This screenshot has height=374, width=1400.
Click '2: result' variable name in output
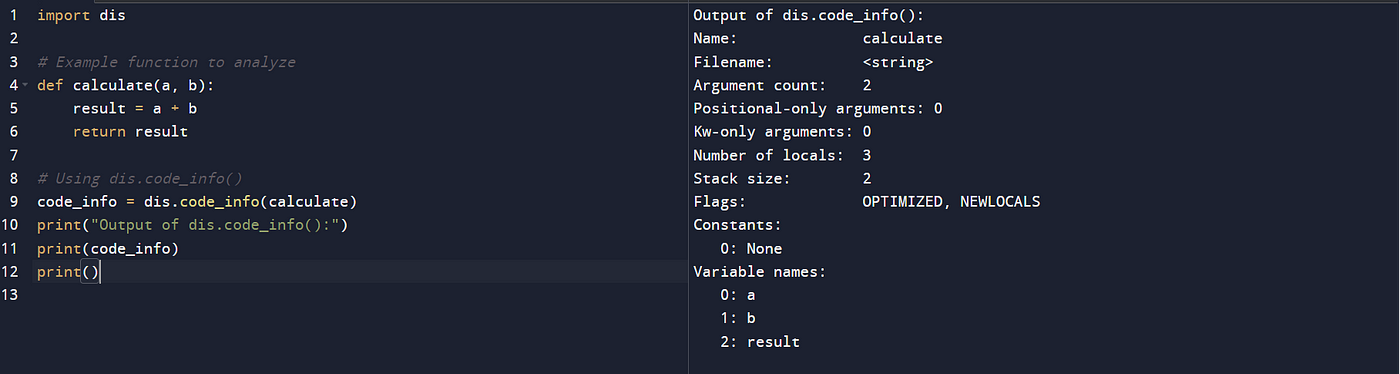(760, 342)
